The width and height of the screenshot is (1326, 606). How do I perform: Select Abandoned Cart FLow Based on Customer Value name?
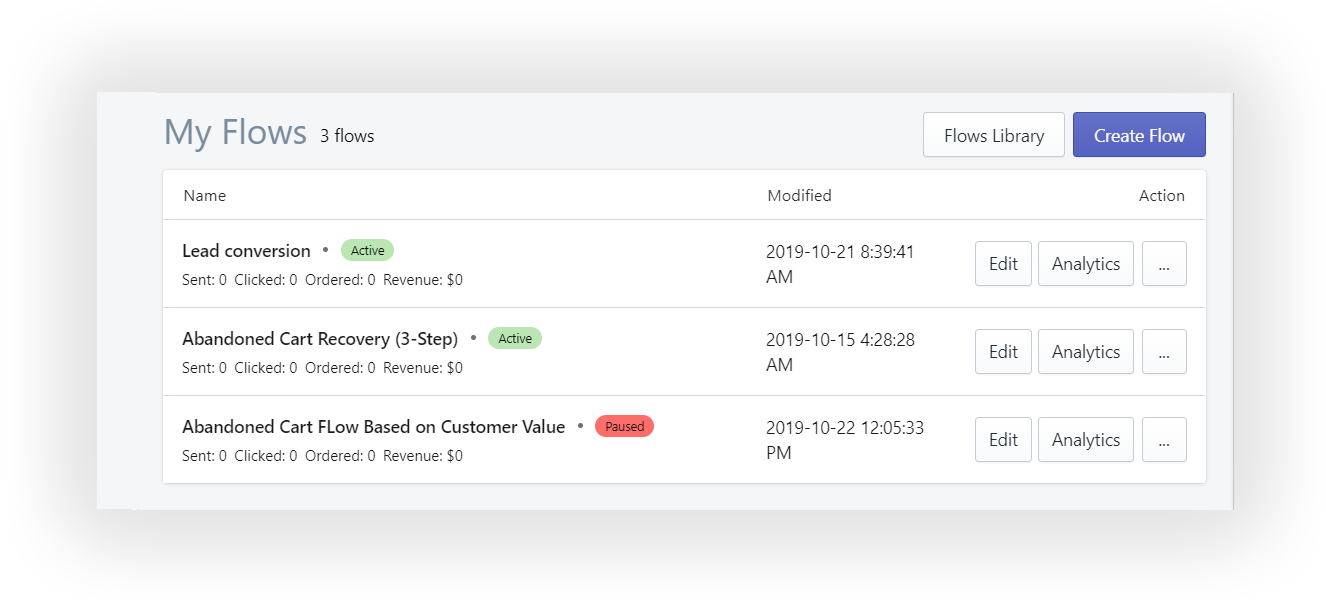tap(373, 427)
